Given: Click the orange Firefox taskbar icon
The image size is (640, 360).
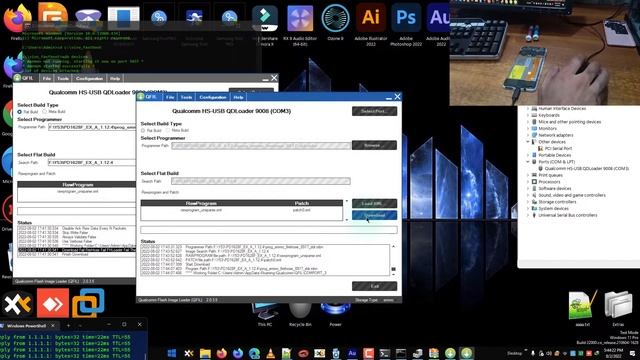Looking at the screenshot, I should pos(221,353).
